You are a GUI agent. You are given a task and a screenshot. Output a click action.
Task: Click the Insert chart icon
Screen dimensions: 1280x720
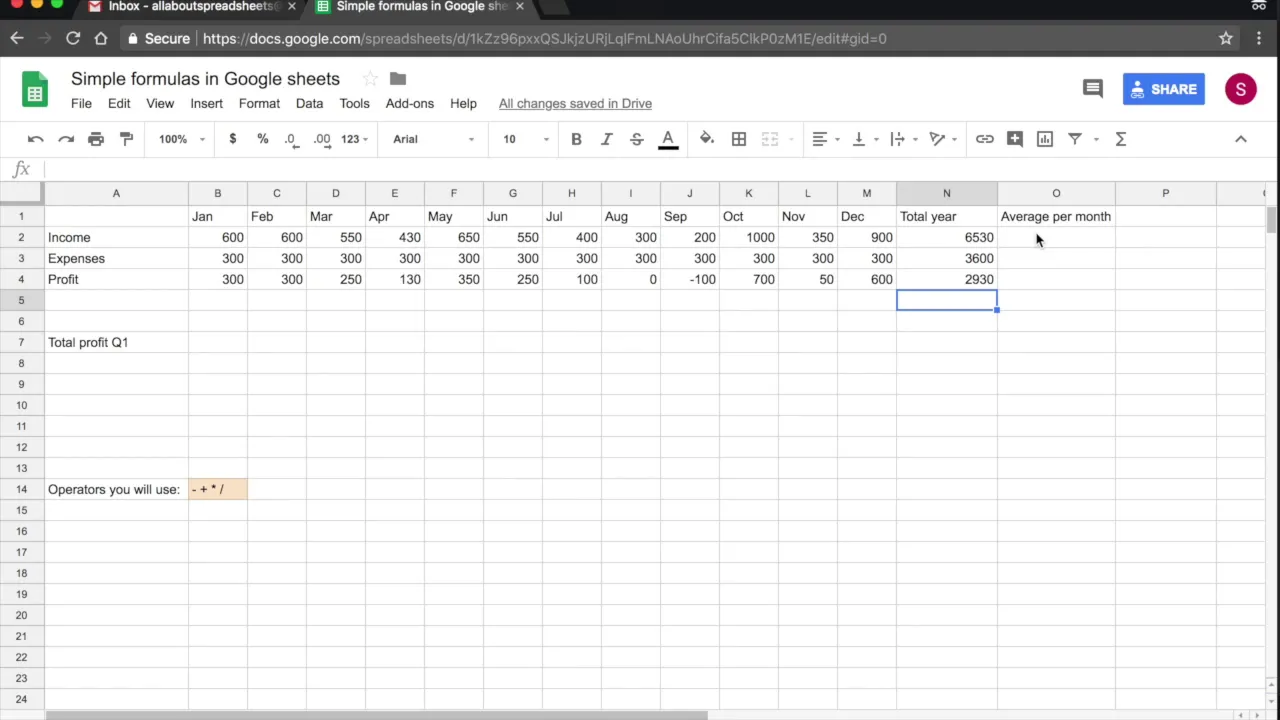click(x=1045, y=139)
